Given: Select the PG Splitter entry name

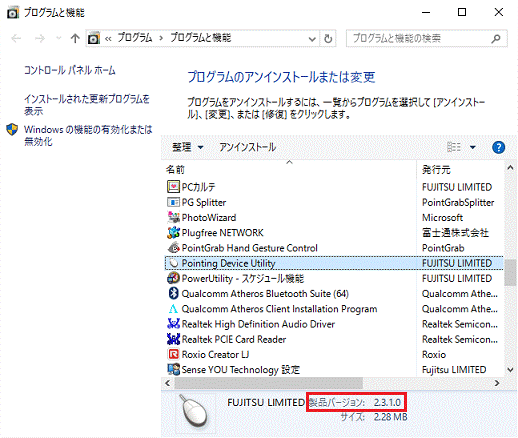Looking at the screenshot, I should coord(204,202).
